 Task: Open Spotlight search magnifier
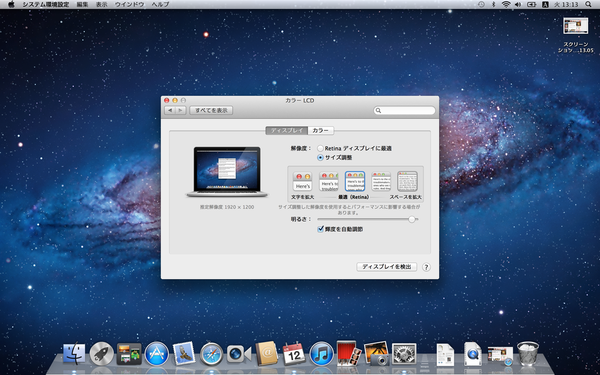(x=588, y=4)
